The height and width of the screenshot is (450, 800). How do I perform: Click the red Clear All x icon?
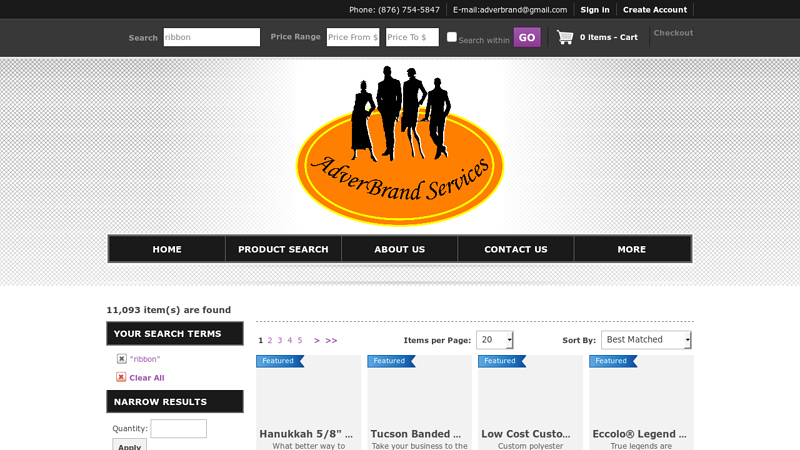(x=121, y=378)
